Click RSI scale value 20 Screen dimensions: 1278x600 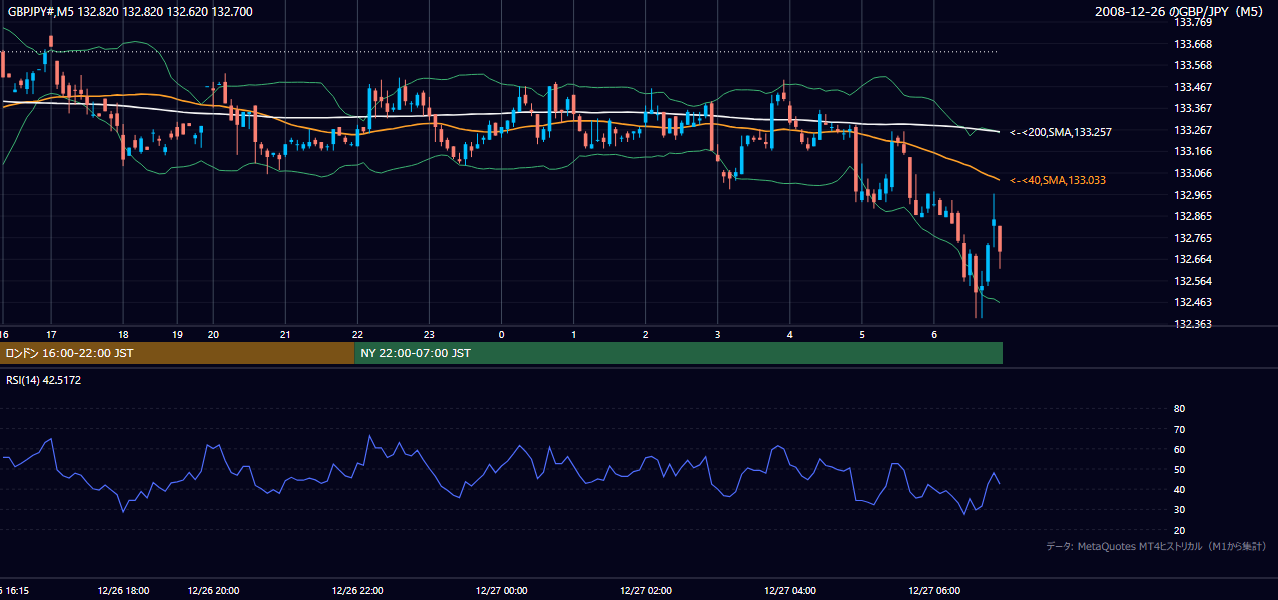click(x=1179, y=530)
